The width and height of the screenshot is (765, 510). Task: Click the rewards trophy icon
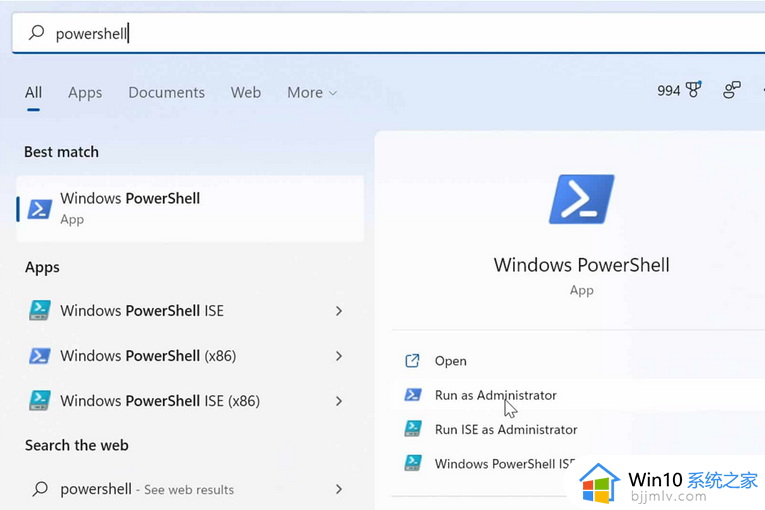pyautogui.click(x=693, y=89)
